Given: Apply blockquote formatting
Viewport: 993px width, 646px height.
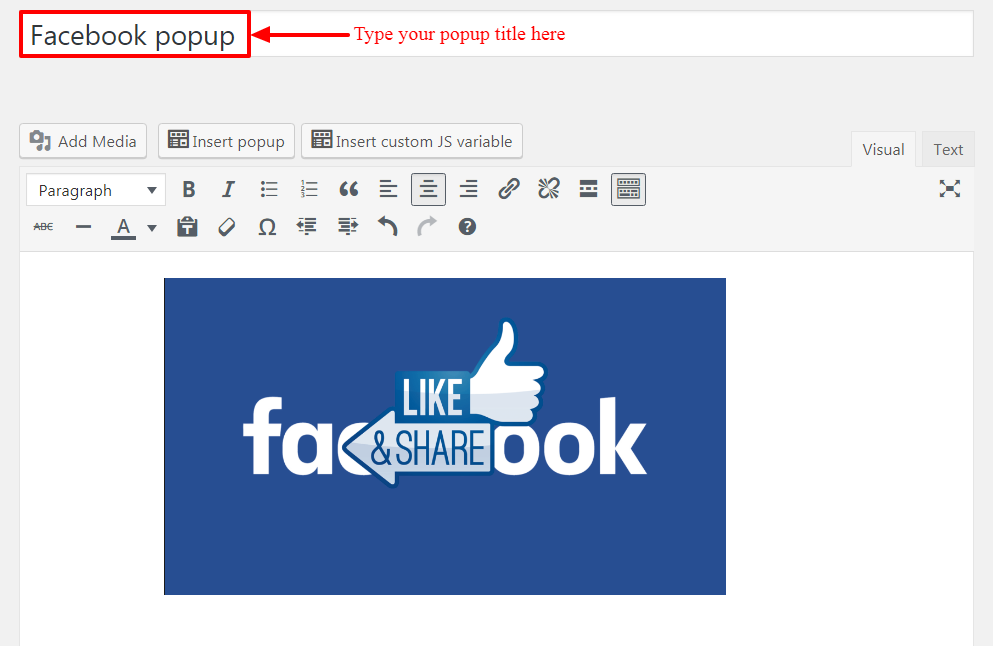Looking at the screenshot, I should click(348, 189).
